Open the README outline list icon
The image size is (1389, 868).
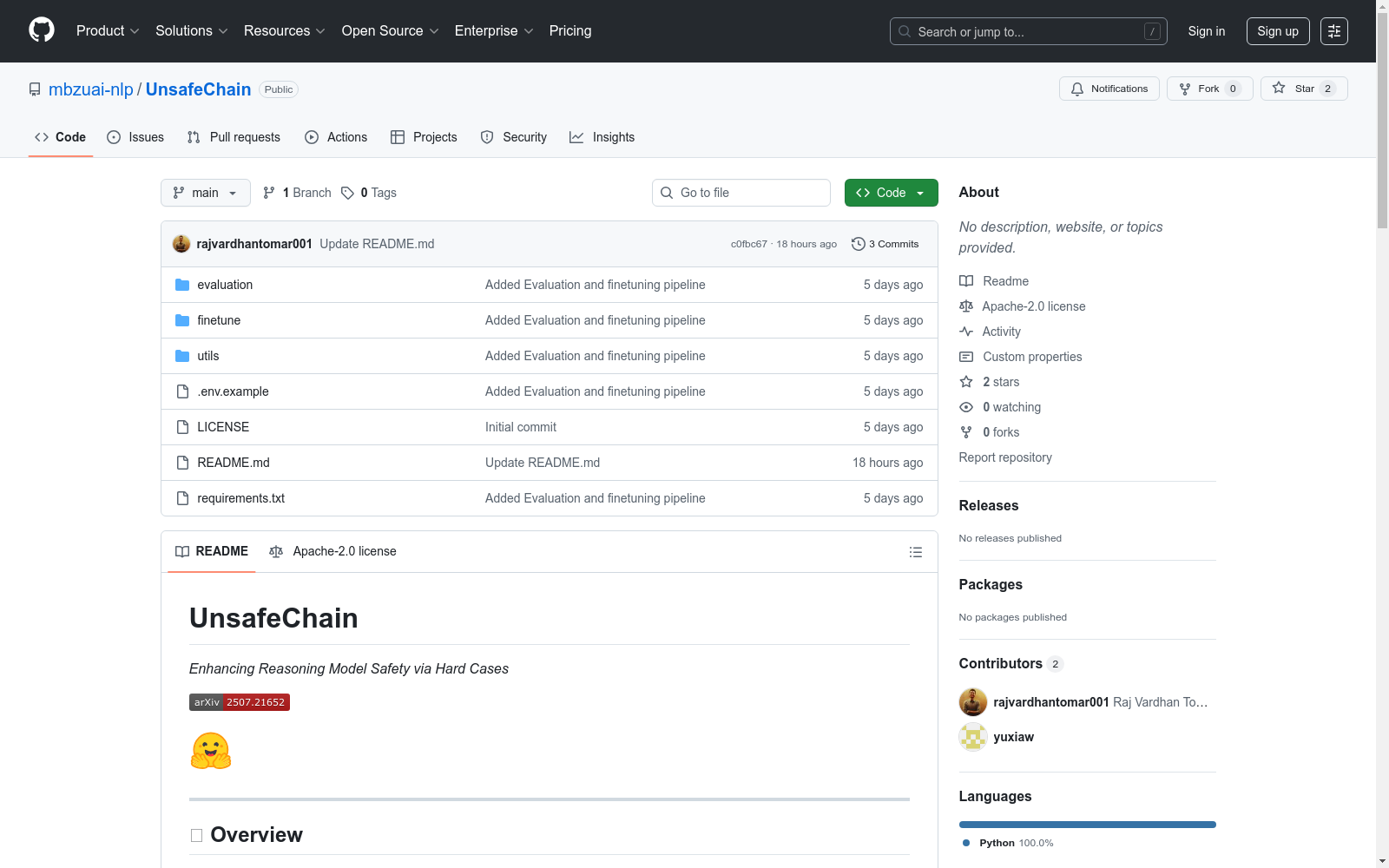point(915,552)
